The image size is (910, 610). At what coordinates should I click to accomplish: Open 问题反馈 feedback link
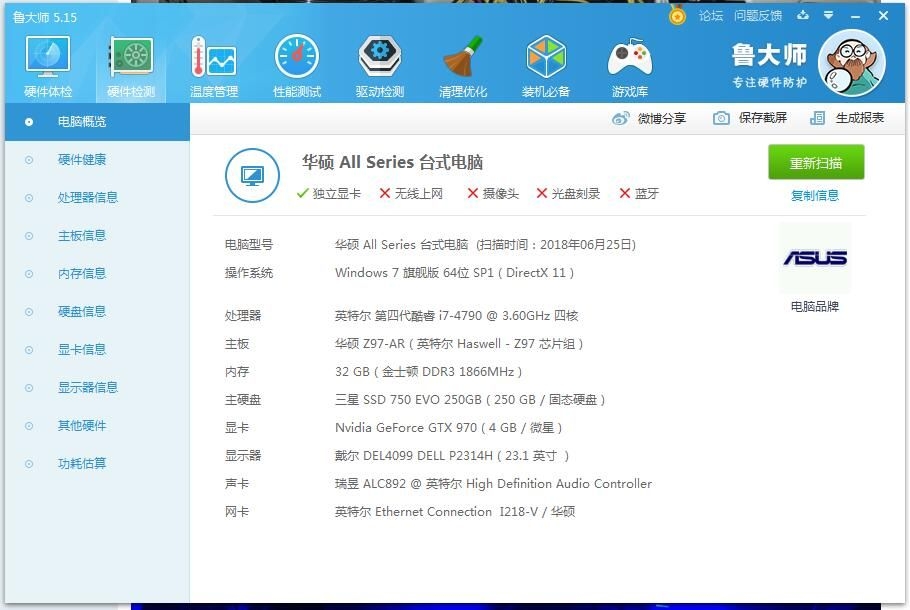tap(758, 16)
